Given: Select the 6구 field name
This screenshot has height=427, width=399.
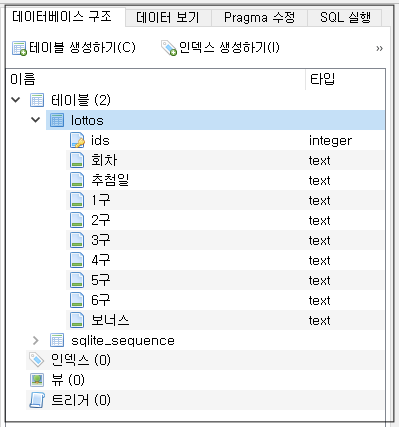Looking at the screenshot, I should coord(100,300).
